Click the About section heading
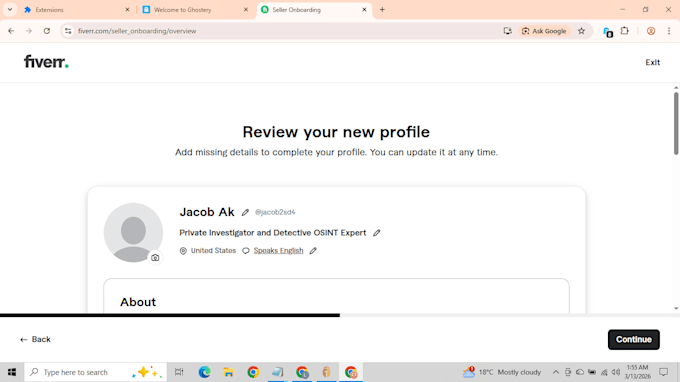This screenshot has width=680, height=382. pyautogui.click(x=138, y=302)
